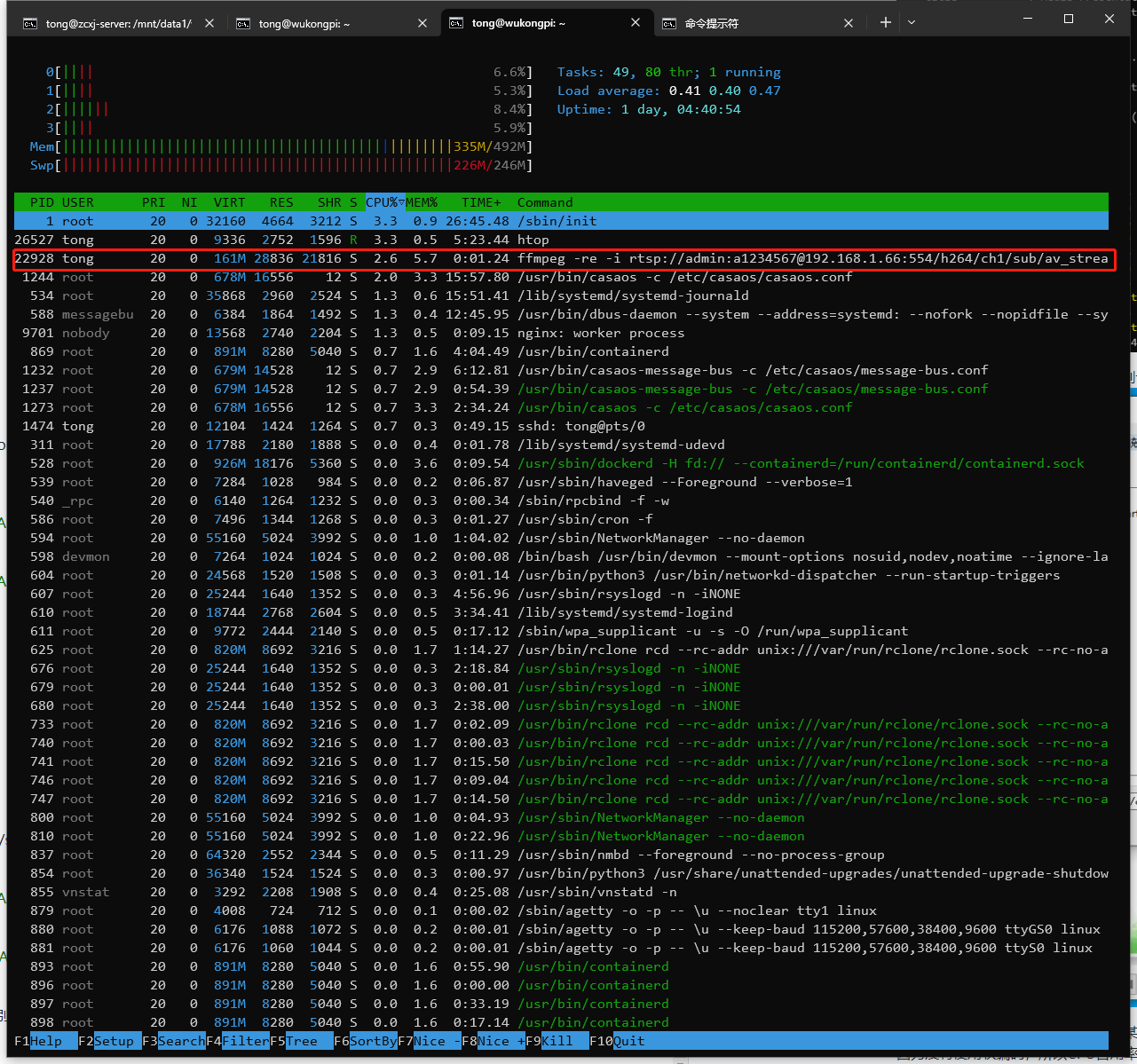Switch to second tong@wukongpi tab

tap(331, 23)
